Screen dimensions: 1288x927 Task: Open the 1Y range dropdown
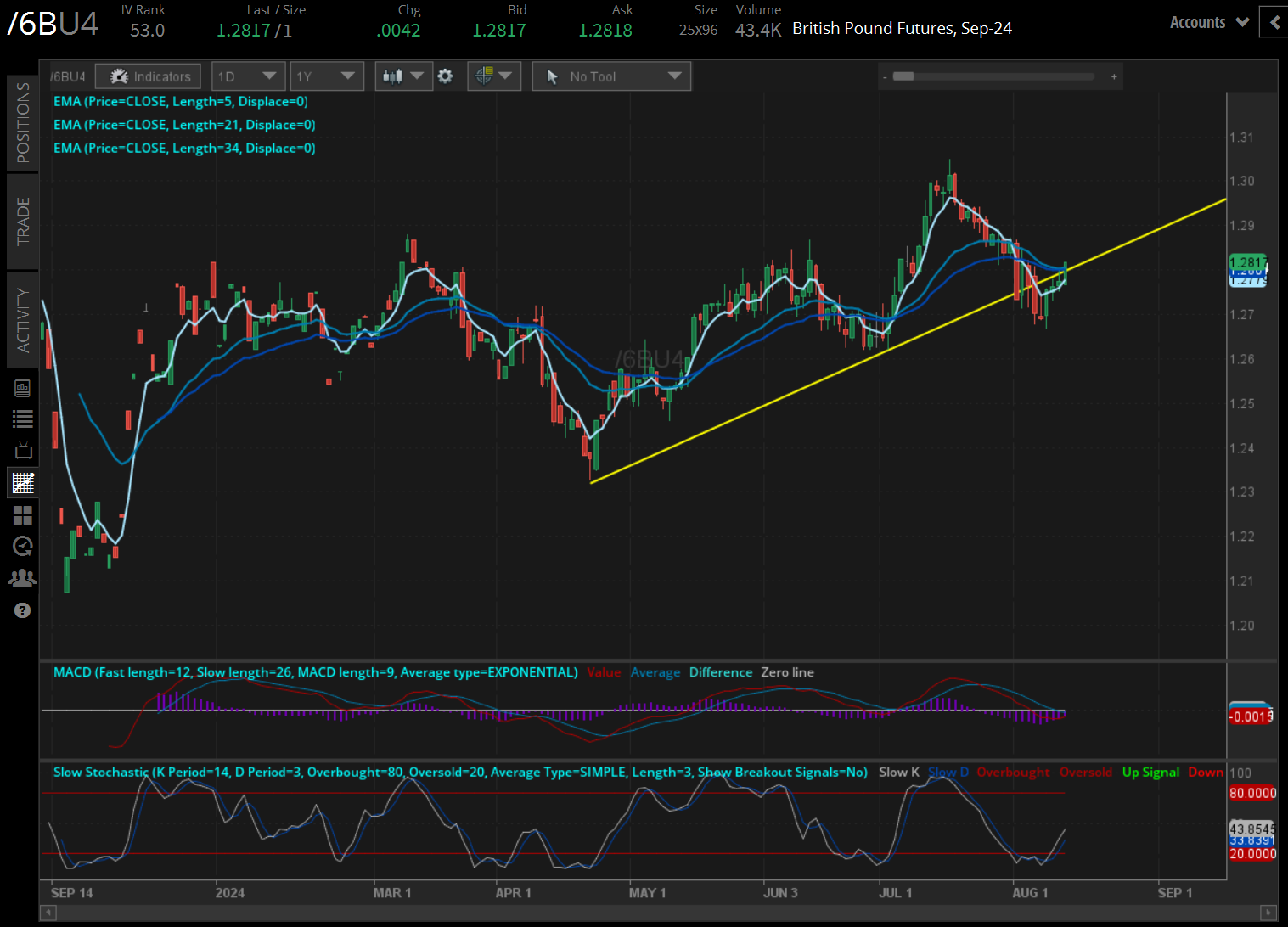pos(327,76)
